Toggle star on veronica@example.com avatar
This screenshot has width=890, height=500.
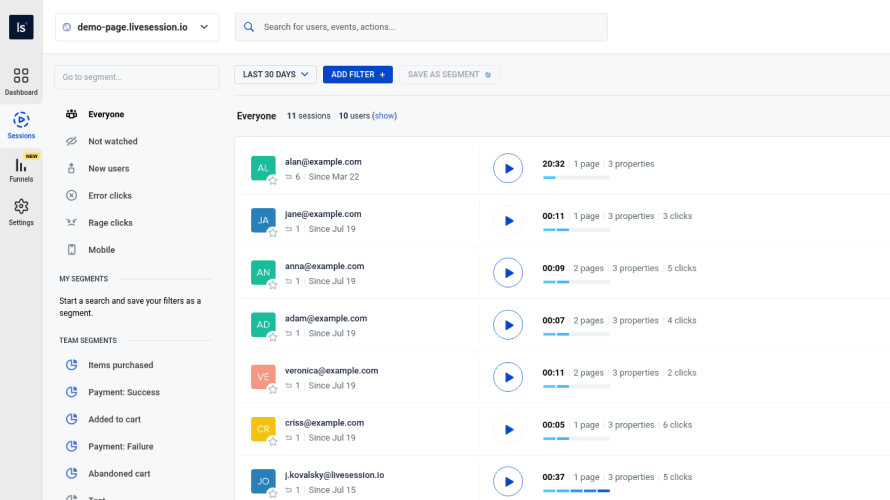272,389
